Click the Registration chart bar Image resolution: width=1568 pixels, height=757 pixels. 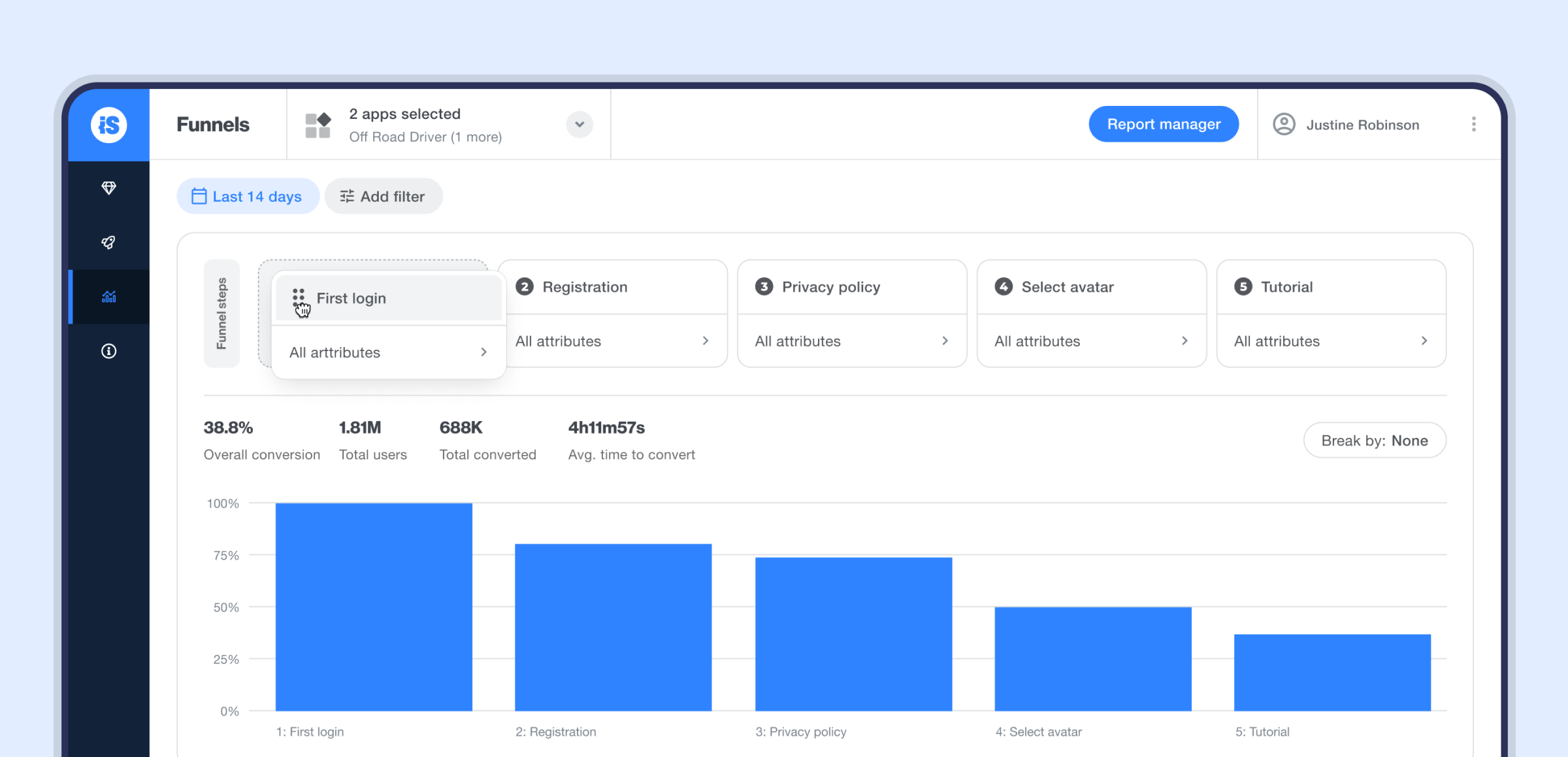point(613,627)
